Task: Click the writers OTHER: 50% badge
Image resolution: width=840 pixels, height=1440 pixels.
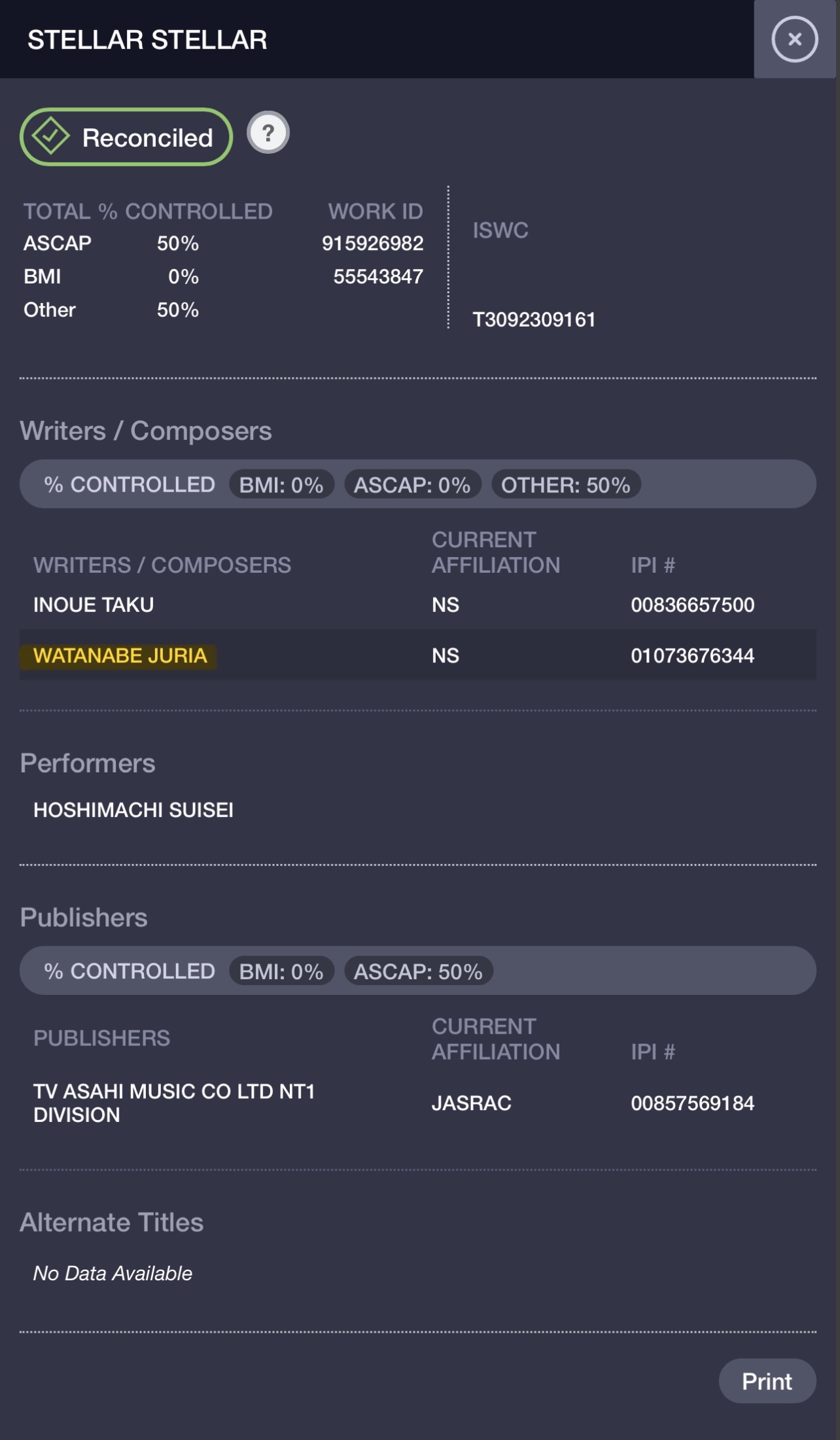Action: pyautogui.click(x=565, y=484)
